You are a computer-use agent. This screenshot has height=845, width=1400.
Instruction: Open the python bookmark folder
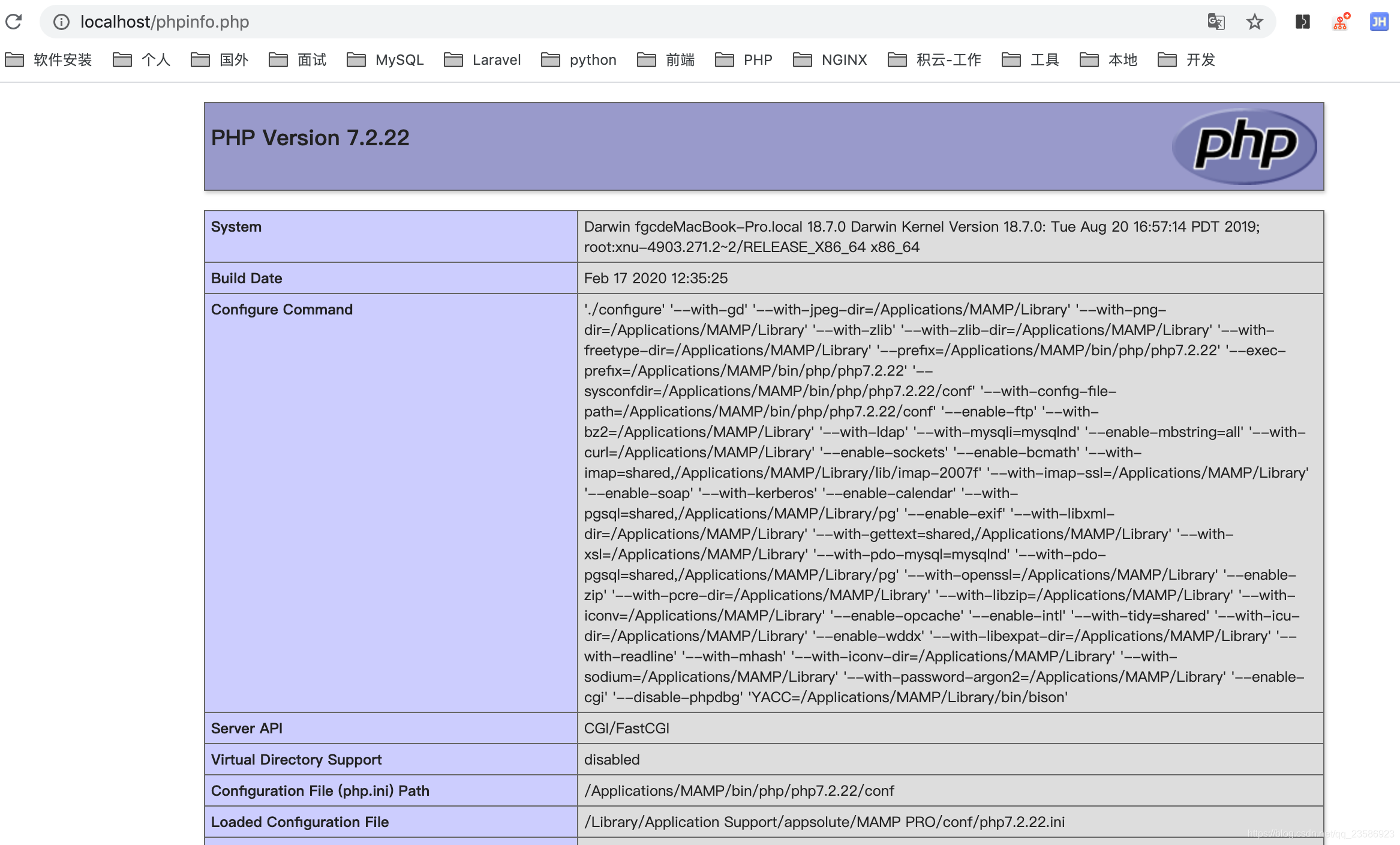[x=579, y=59]
